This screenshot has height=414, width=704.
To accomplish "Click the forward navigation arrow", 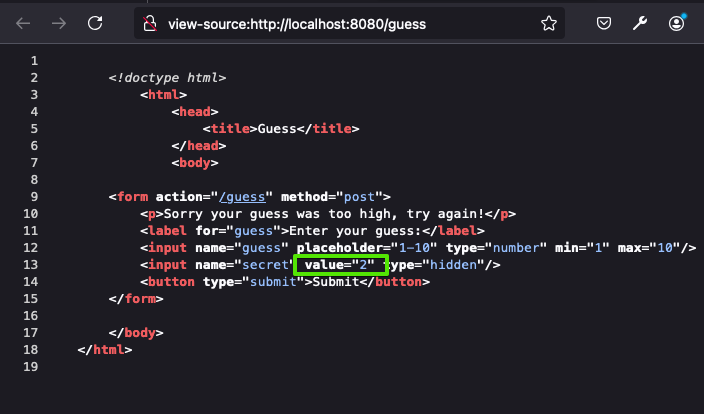I will (58, 23).
